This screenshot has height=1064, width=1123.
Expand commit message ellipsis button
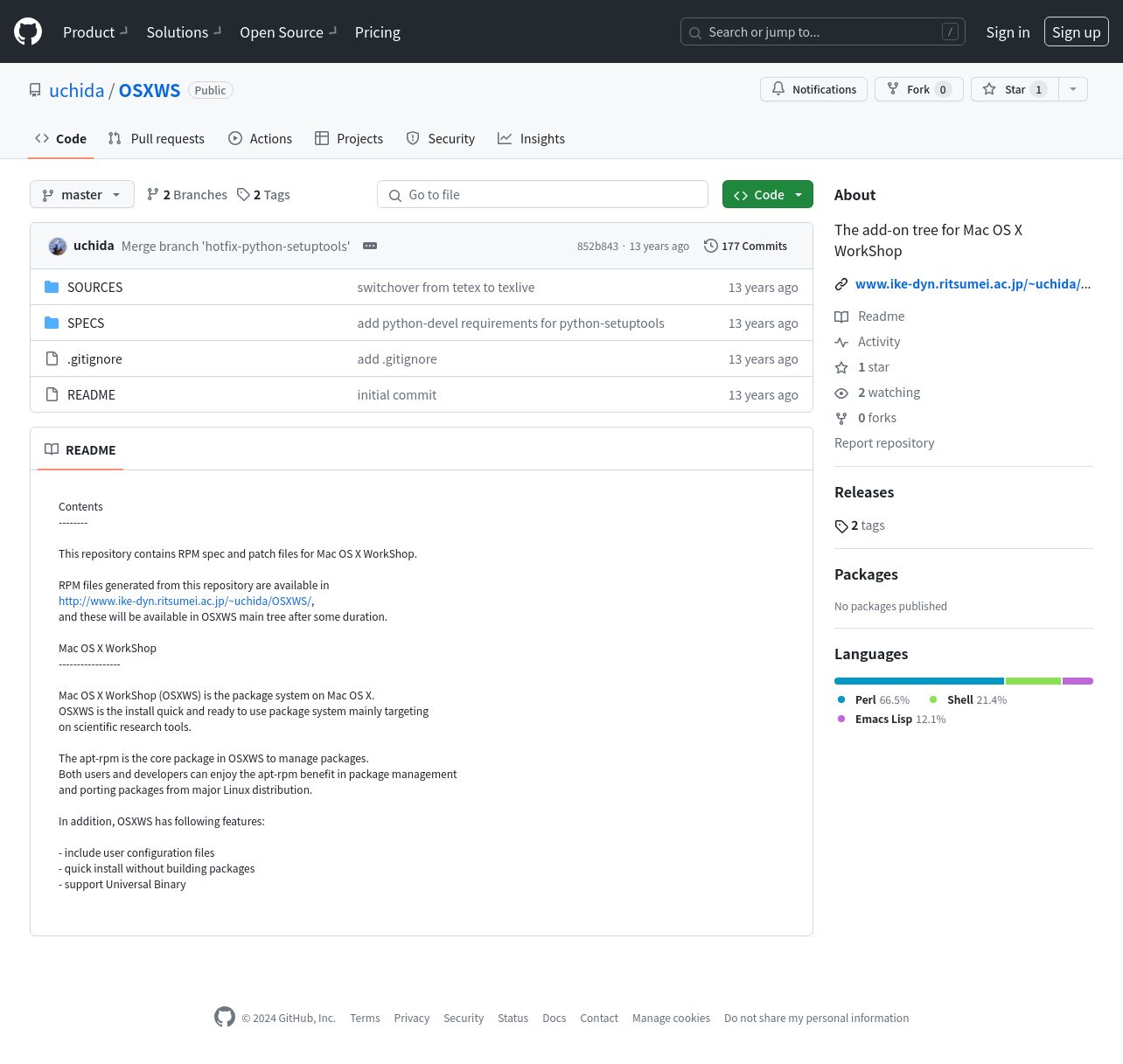point(370,246)
